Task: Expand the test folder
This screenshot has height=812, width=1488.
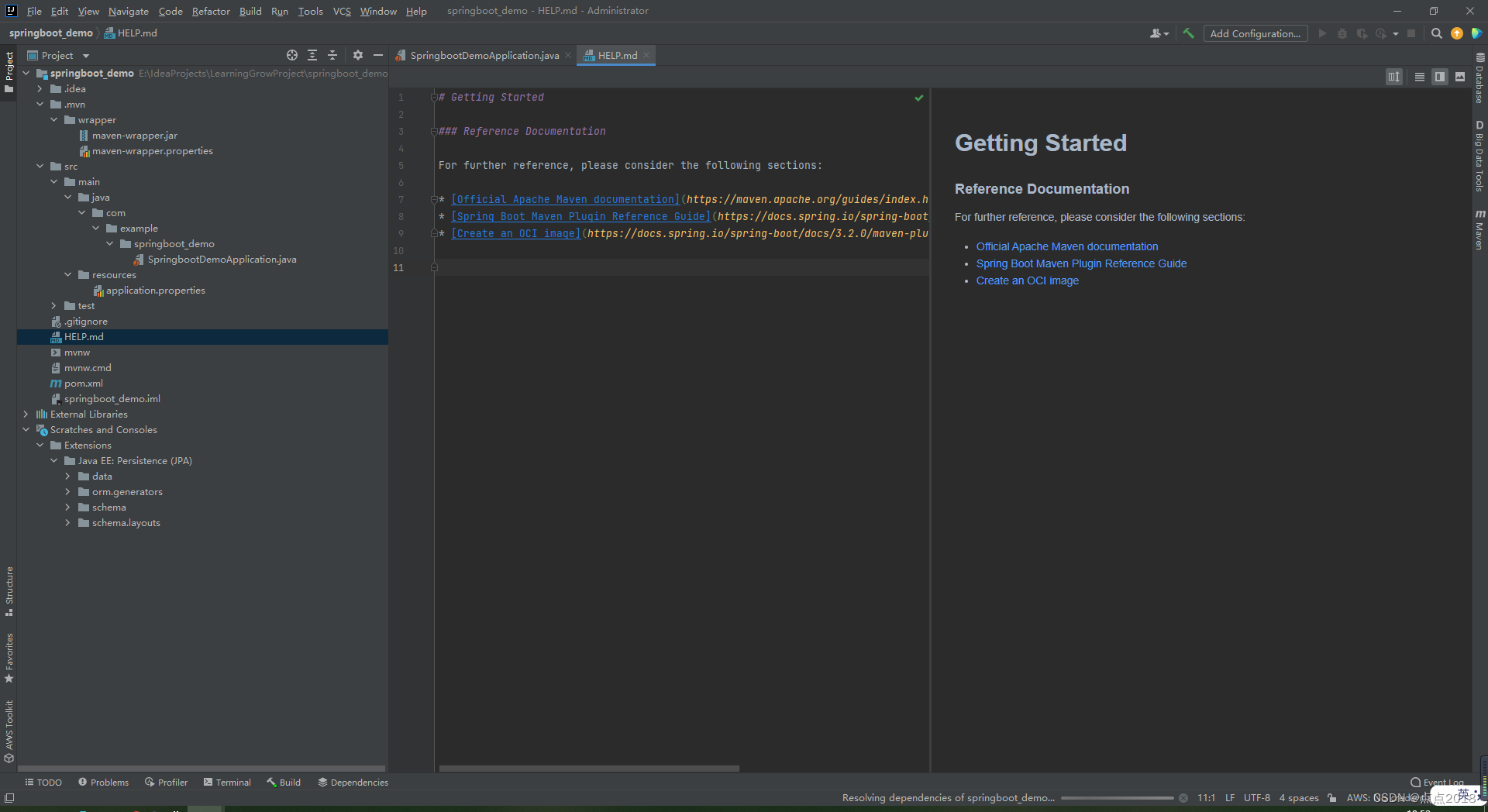Action: click(53, 306)
